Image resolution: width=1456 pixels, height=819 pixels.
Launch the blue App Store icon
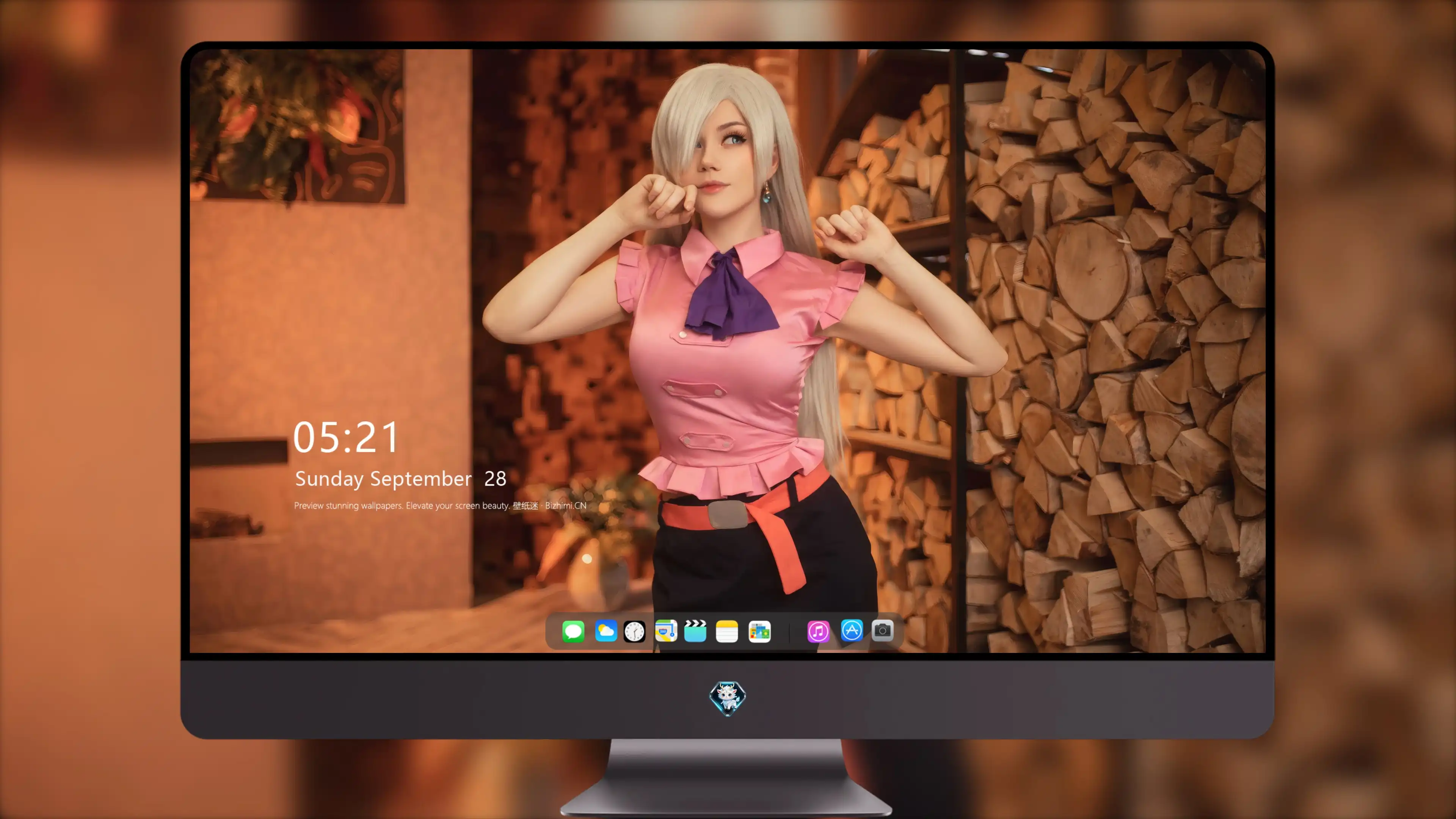pyautogui.click(x=852, y=630)
